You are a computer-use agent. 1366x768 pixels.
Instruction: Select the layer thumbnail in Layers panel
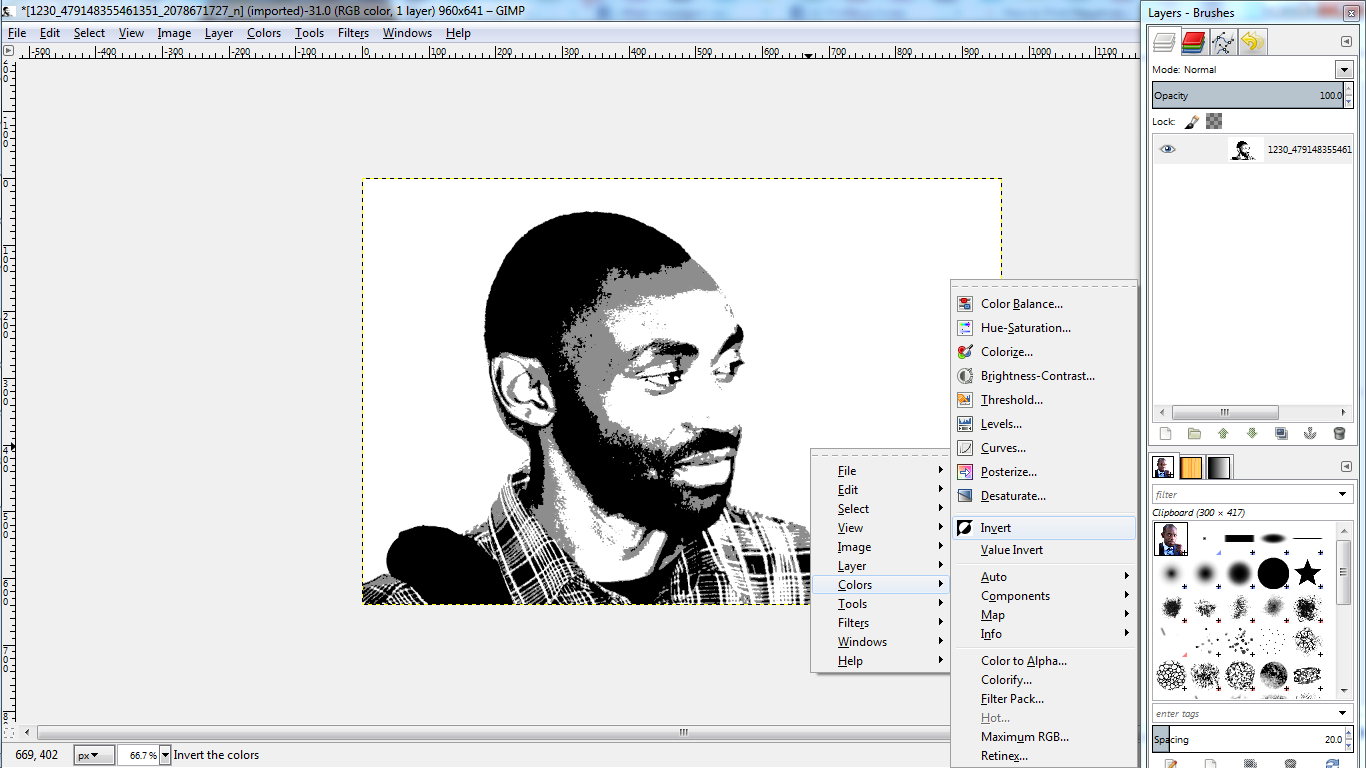point(1245,150)
